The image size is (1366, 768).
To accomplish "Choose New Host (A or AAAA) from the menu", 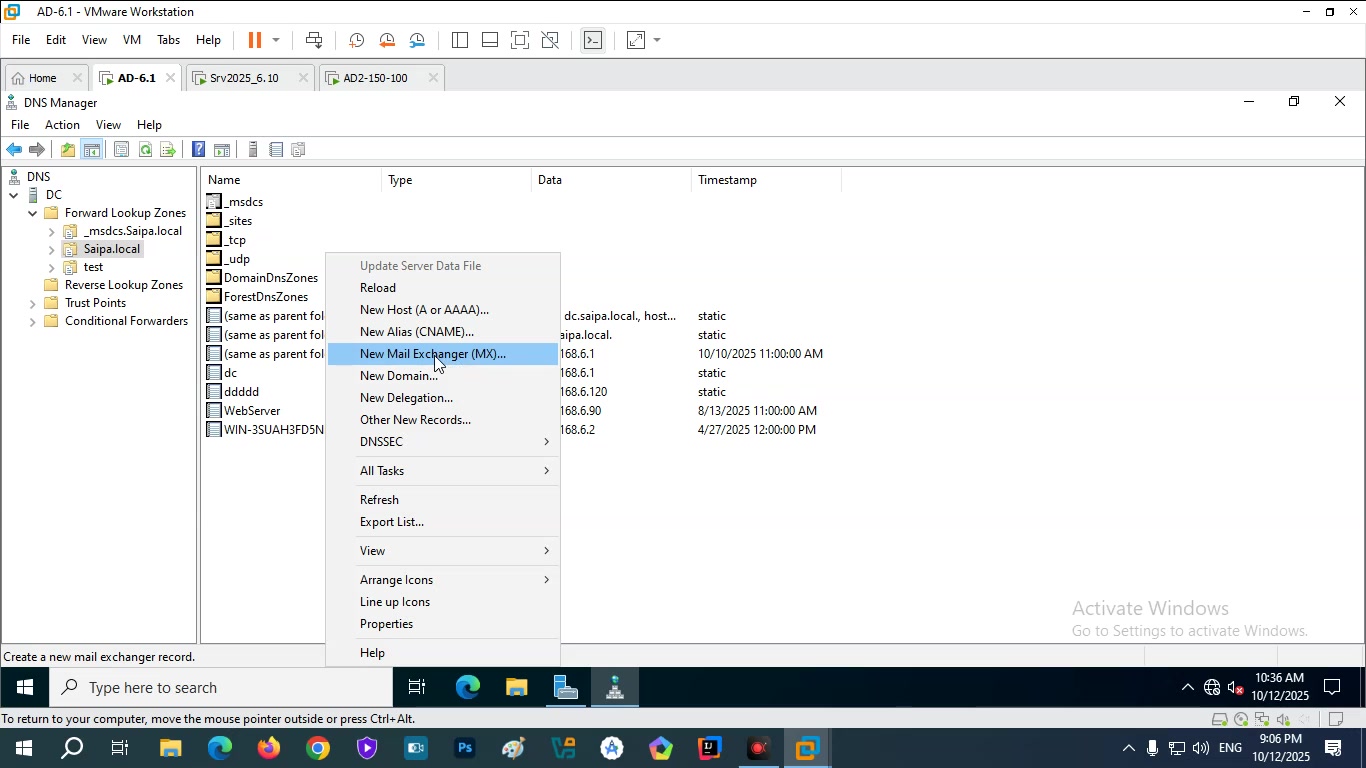I will [424, 310].
